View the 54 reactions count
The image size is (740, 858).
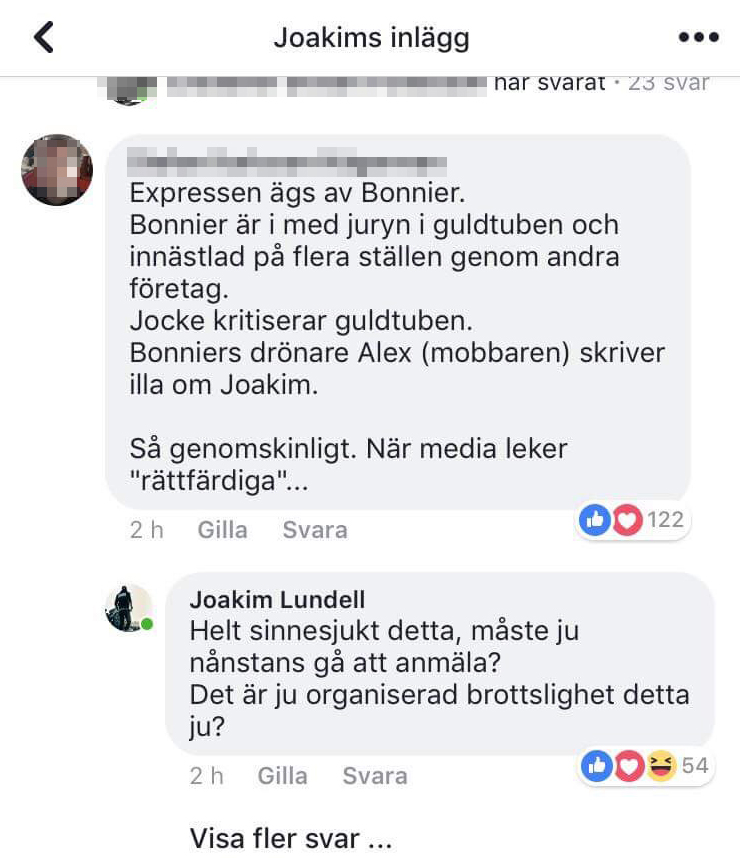click(x=695, y=765)
